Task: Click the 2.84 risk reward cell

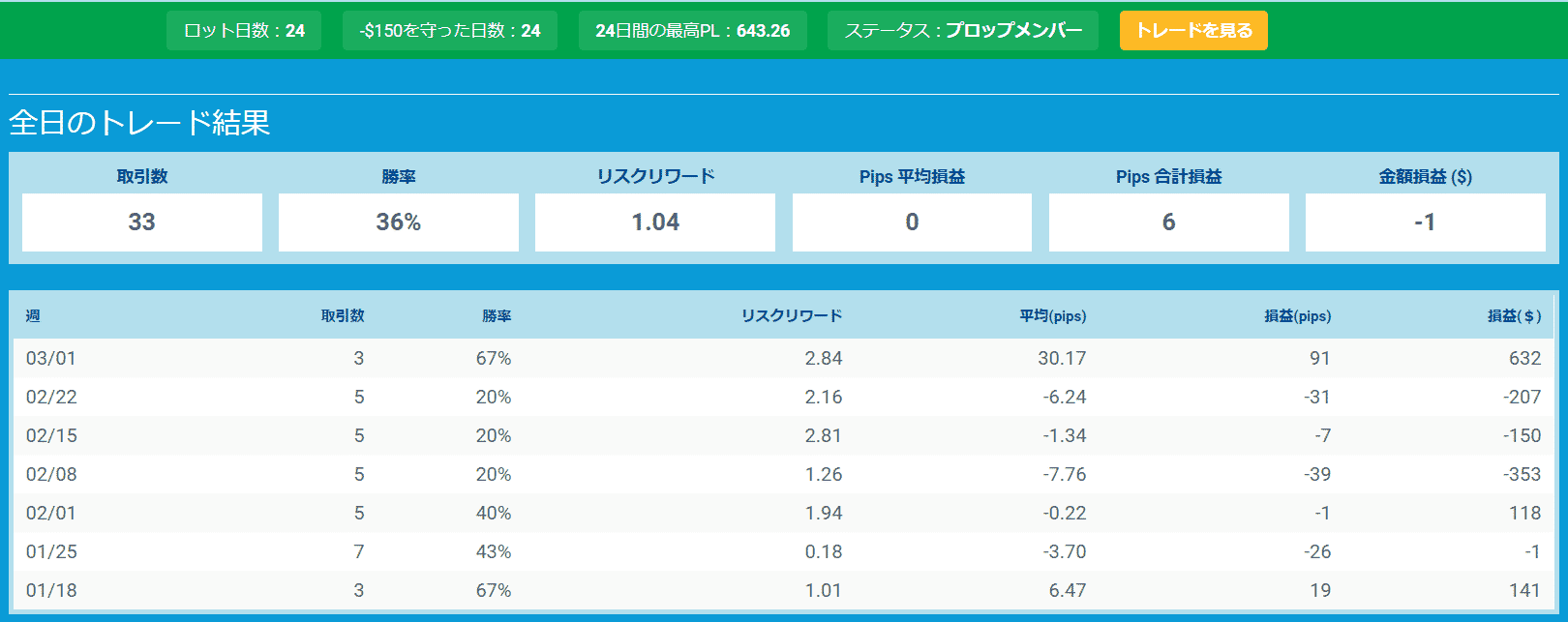Action: point(824,358)
